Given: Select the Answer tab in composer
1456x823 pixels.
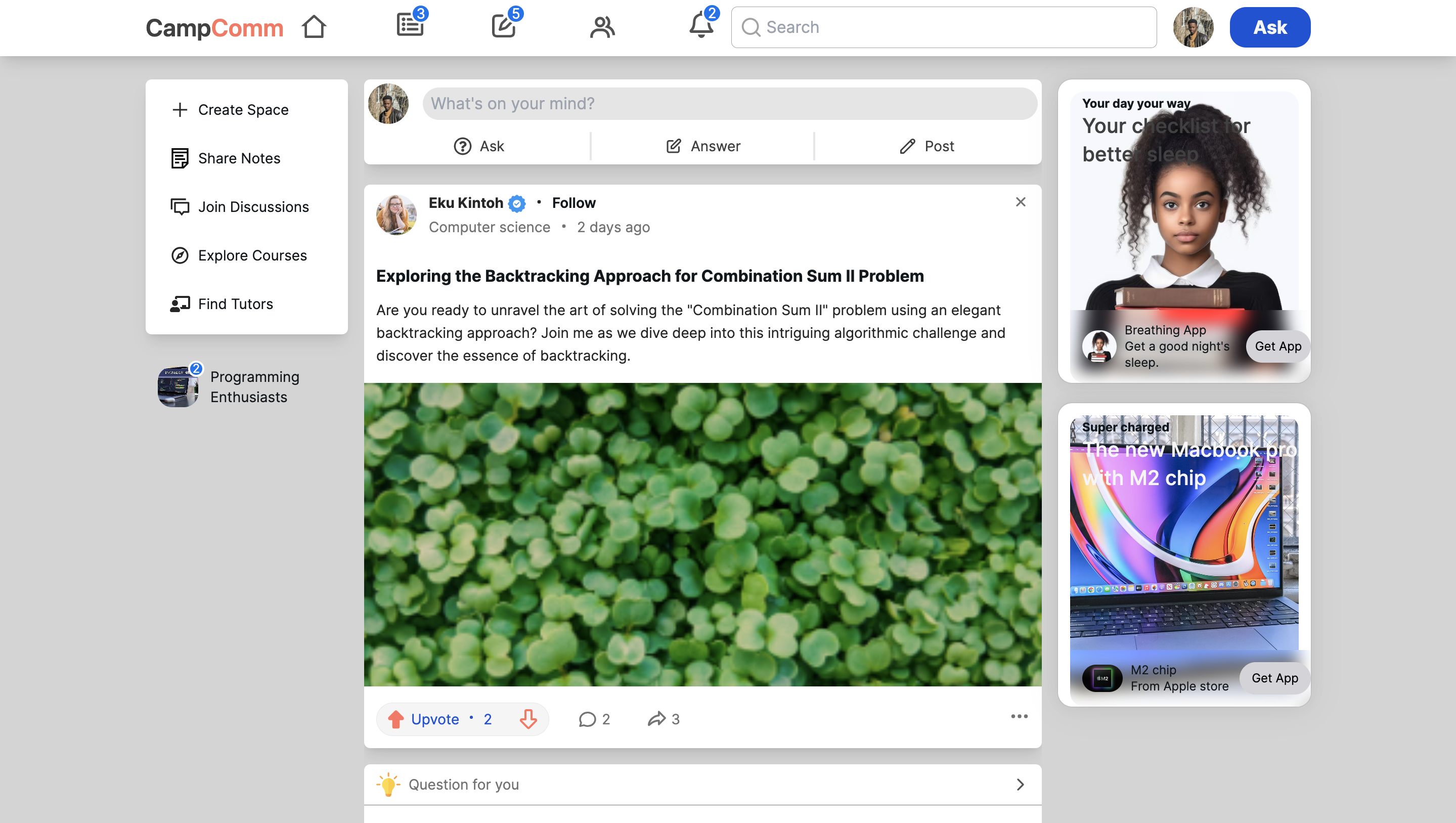Looking at the screenshot, I should tap(702, 146).
